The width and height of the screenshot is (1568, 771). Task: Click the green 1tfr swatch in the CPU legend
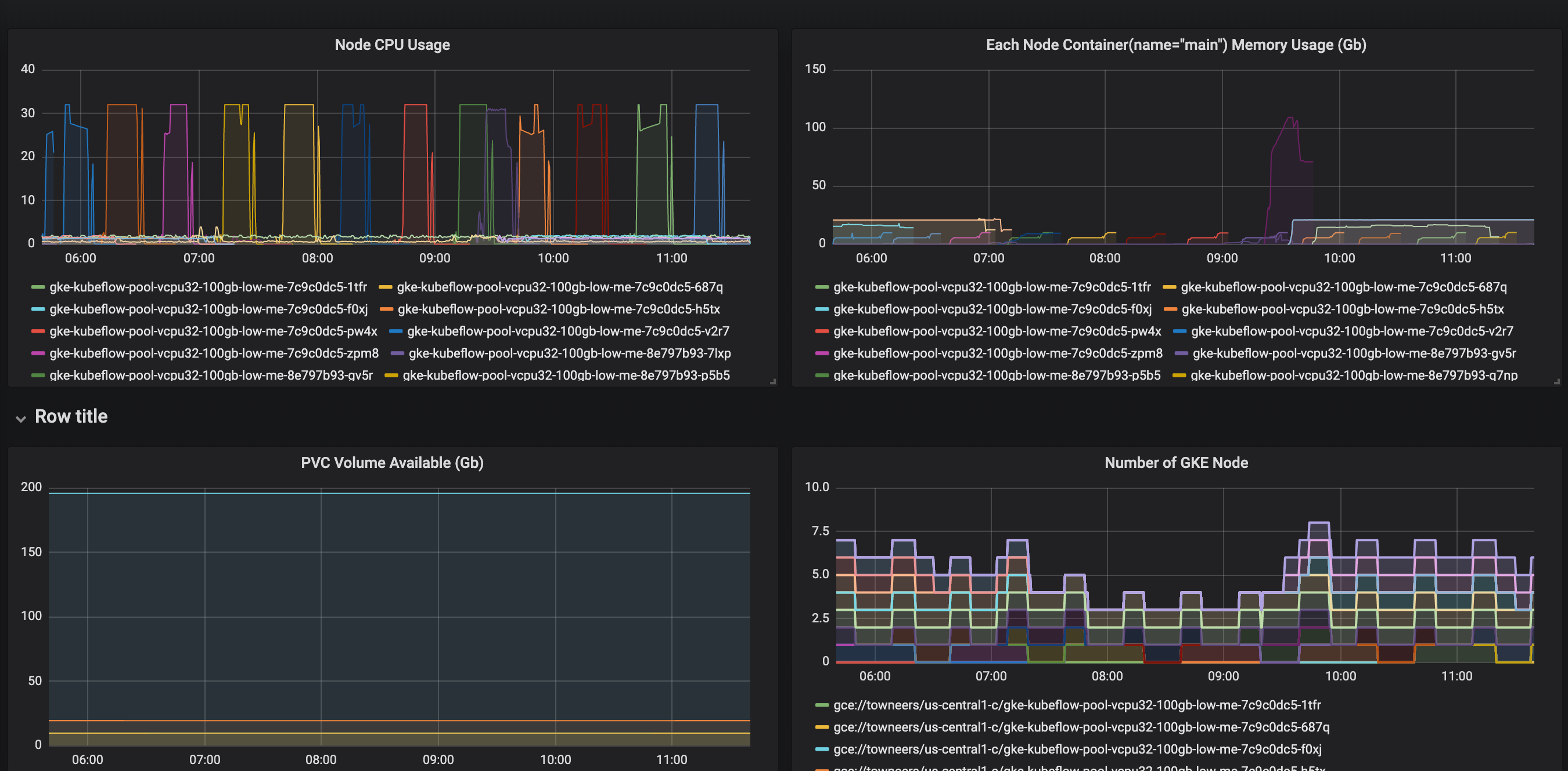38,287
